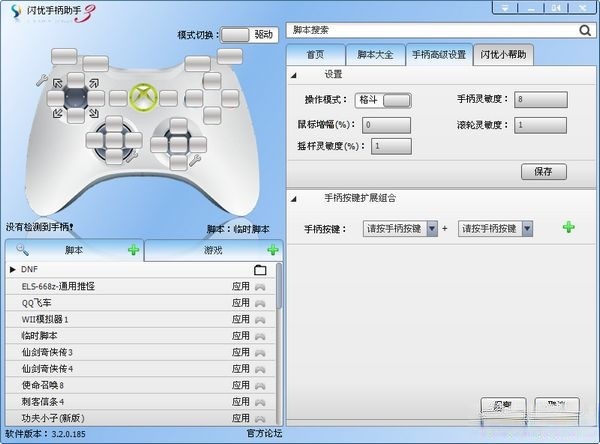Expand the DNF script group
This screenshot has height=444, width=600.
pyautogui.click(x=13, y=269)
